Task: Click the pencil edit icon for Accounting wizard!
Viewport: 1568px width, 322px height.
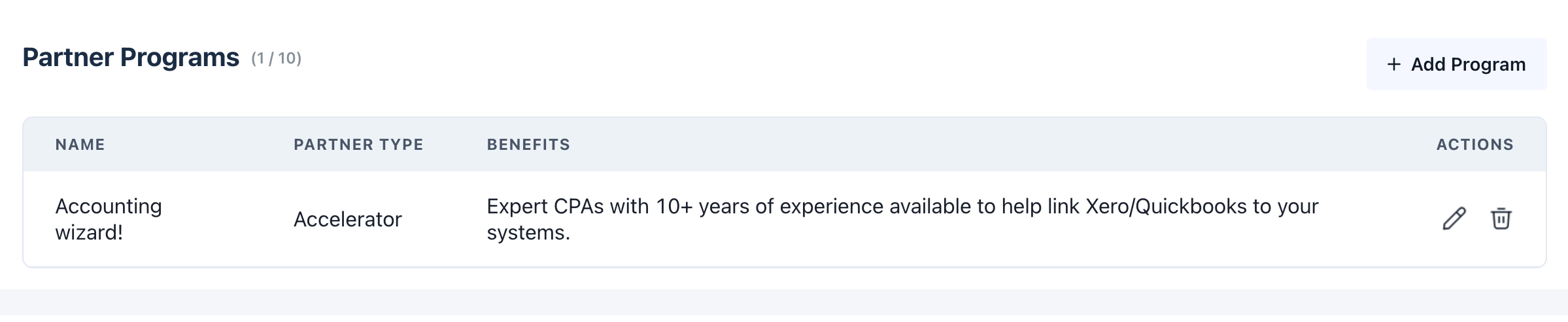Action: pyautogui.click(x=1454, y=219)
